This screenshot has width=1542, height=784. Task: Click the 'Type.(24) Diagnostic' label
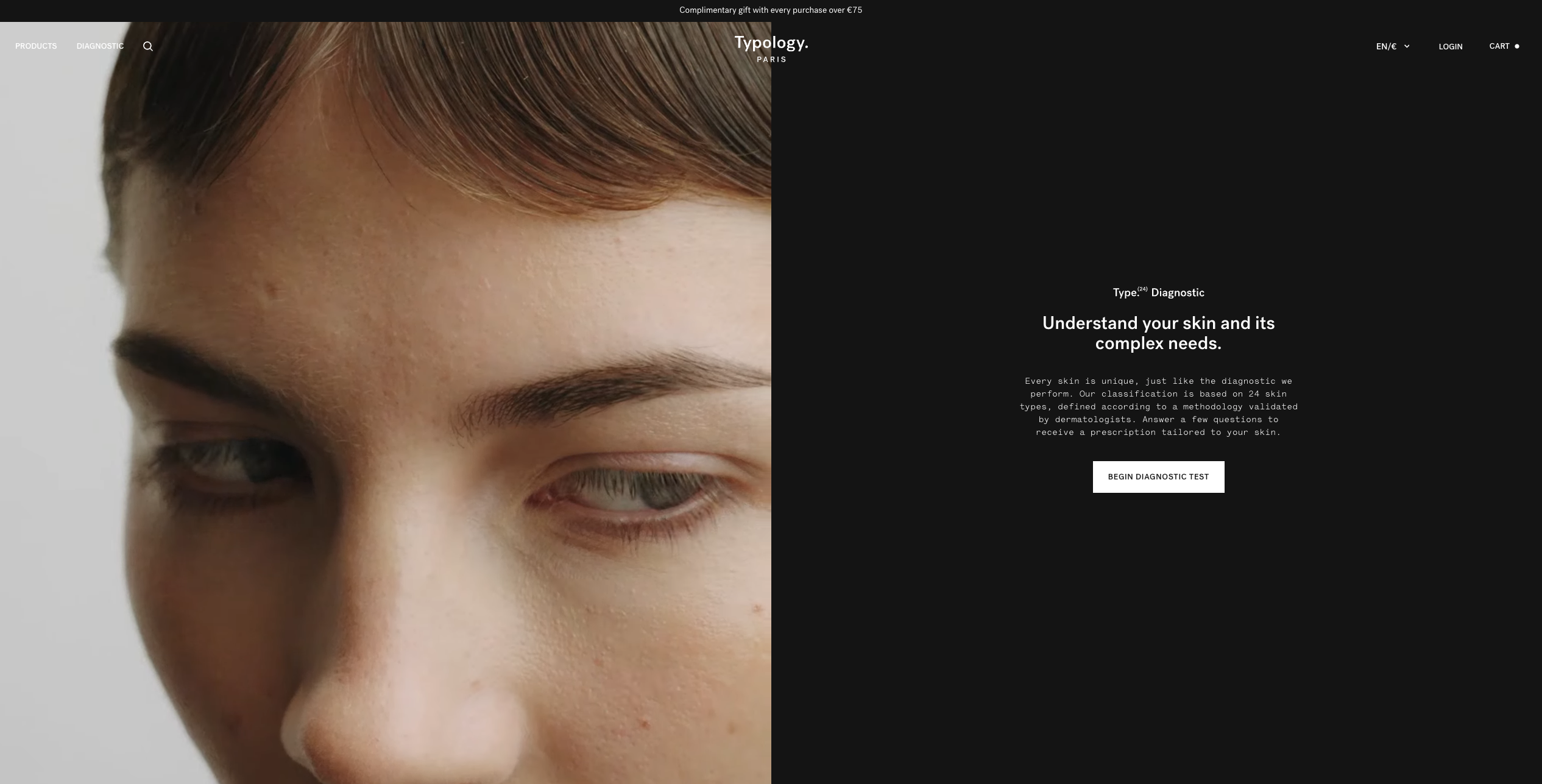1158,292
